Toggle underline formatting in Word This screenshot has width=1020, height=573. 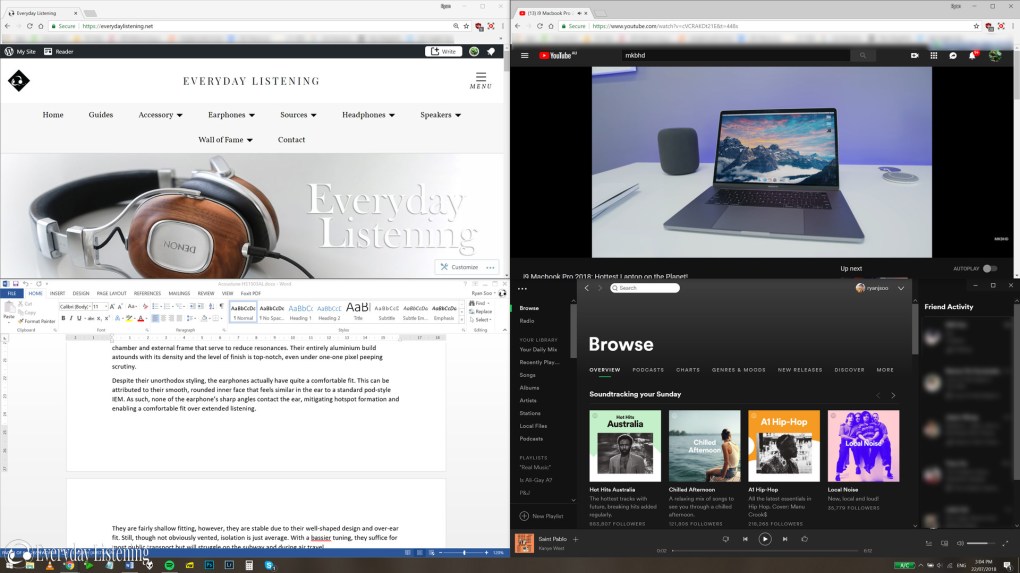coord(79,318)
